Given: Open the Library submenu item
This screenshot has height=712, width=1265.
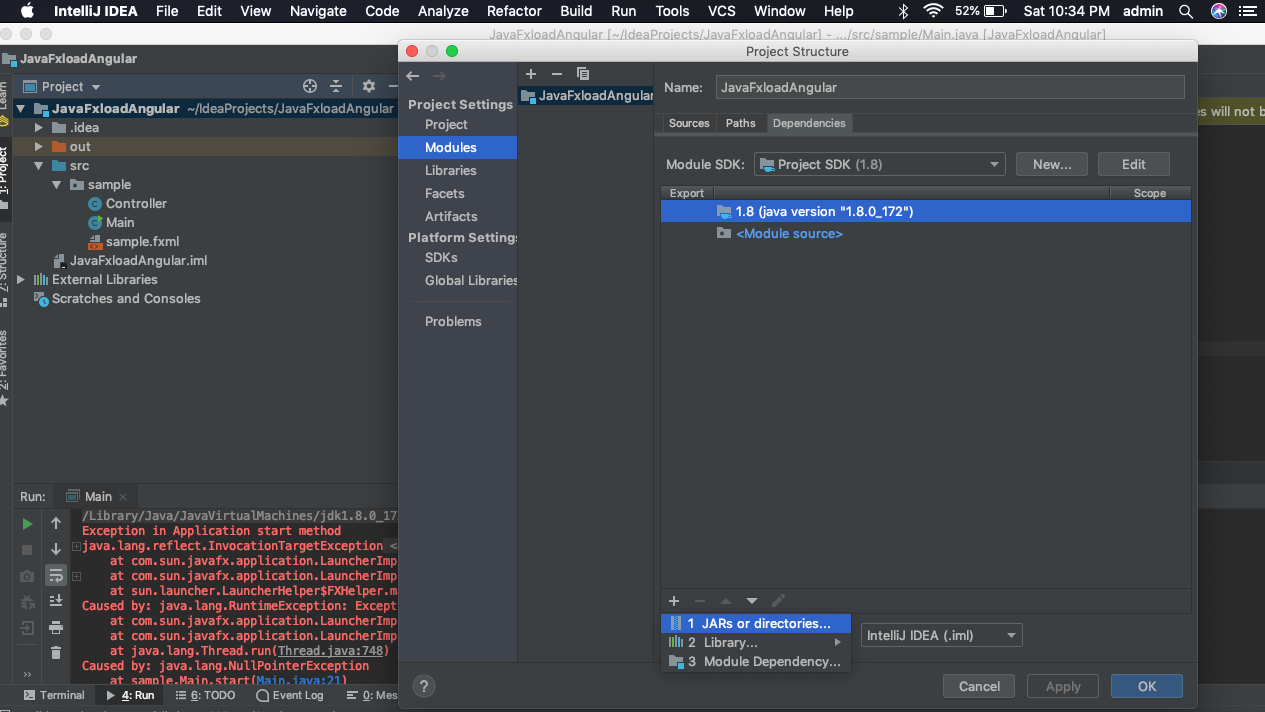Looking at the screenshot, I should click(756, 642).
